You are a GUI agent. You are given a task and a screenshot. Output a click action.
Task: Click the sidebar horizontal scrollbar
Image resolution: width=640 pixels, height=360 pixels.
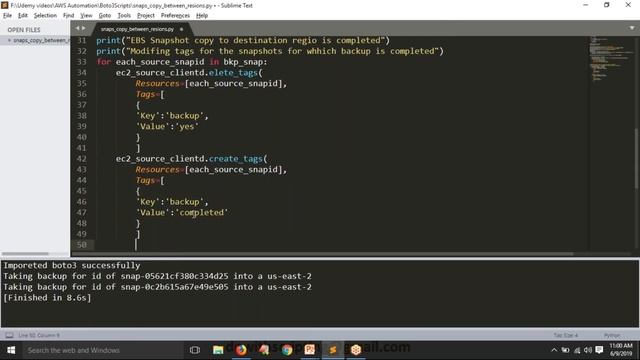tap(25, 254)
